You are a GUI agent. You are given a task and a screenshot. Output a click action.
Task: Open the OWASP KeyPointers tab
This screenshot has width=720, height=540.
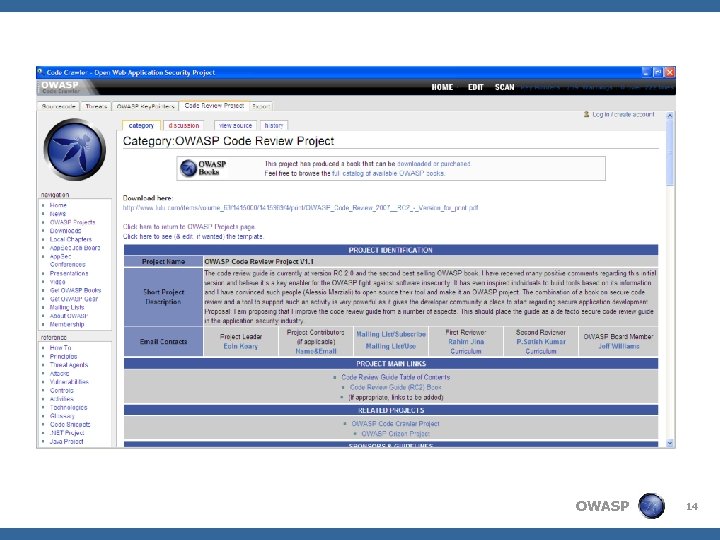click(145, 106)
